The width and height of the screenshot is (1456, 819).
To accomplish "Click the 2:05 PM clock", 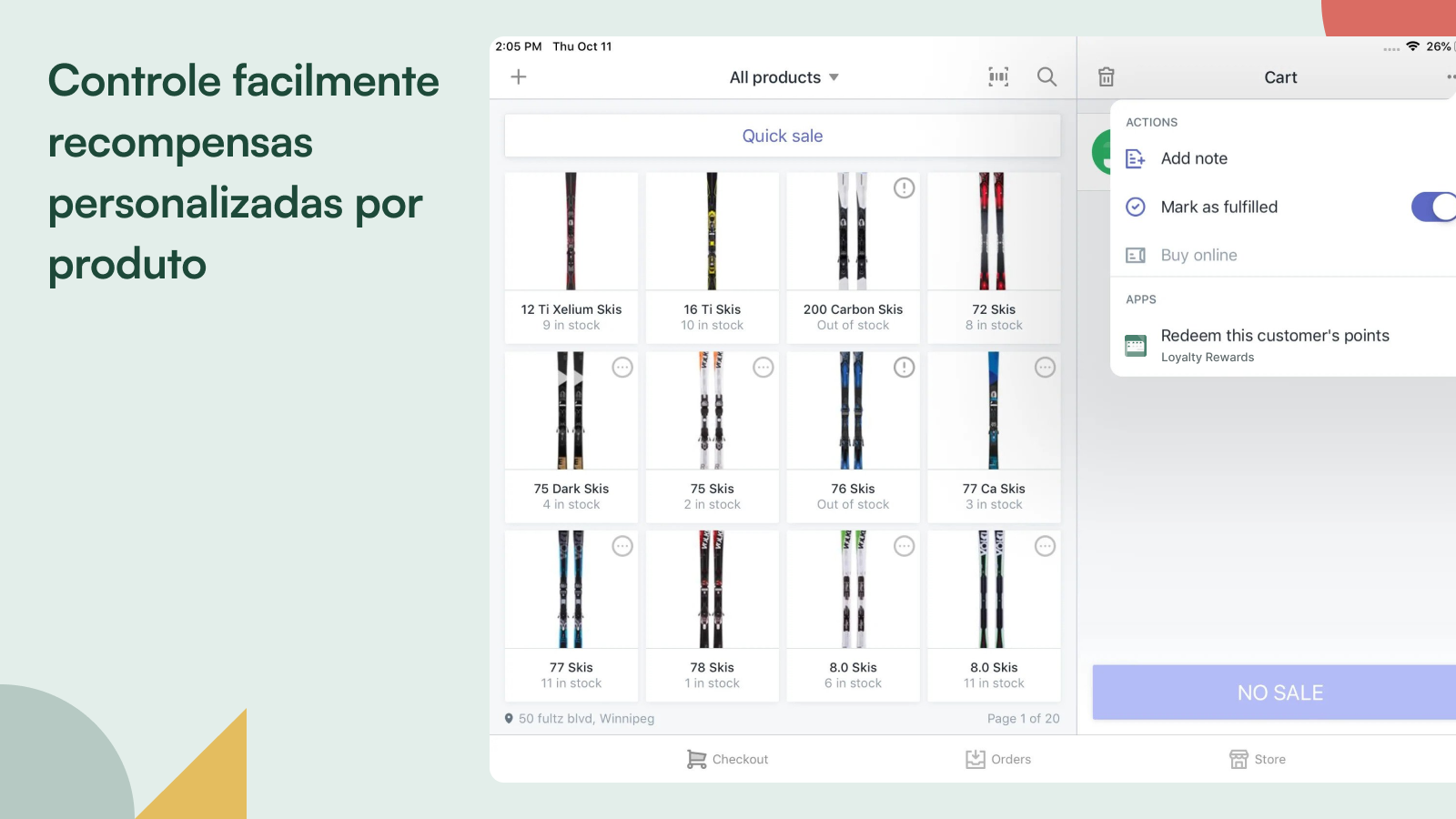I will [x=519, y=46].
